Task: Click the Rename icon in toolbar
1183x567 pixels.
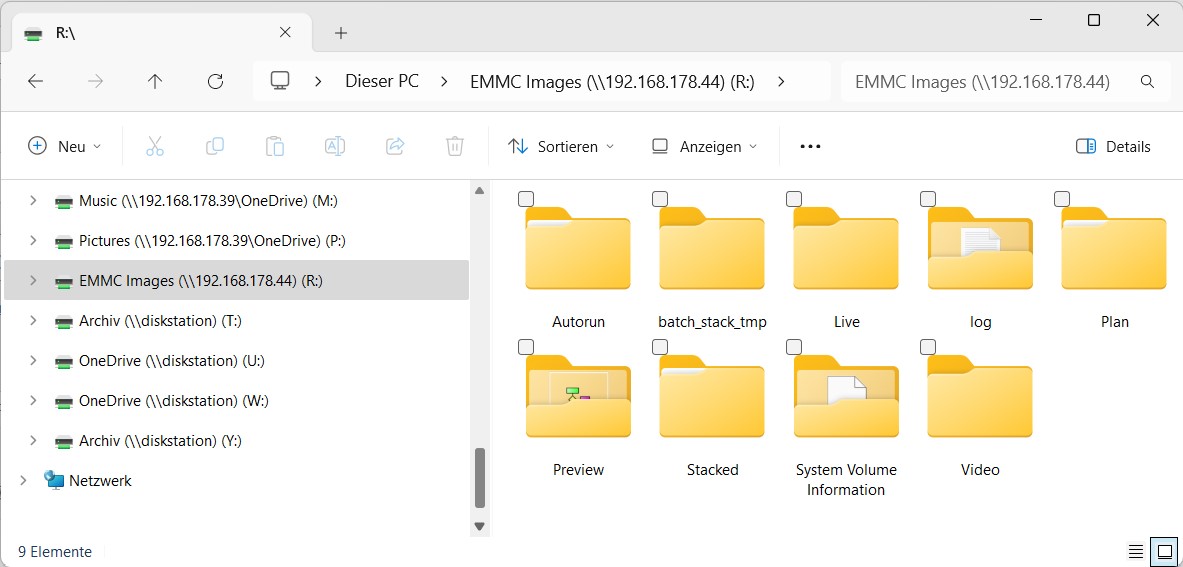Action: pos(334,146)
